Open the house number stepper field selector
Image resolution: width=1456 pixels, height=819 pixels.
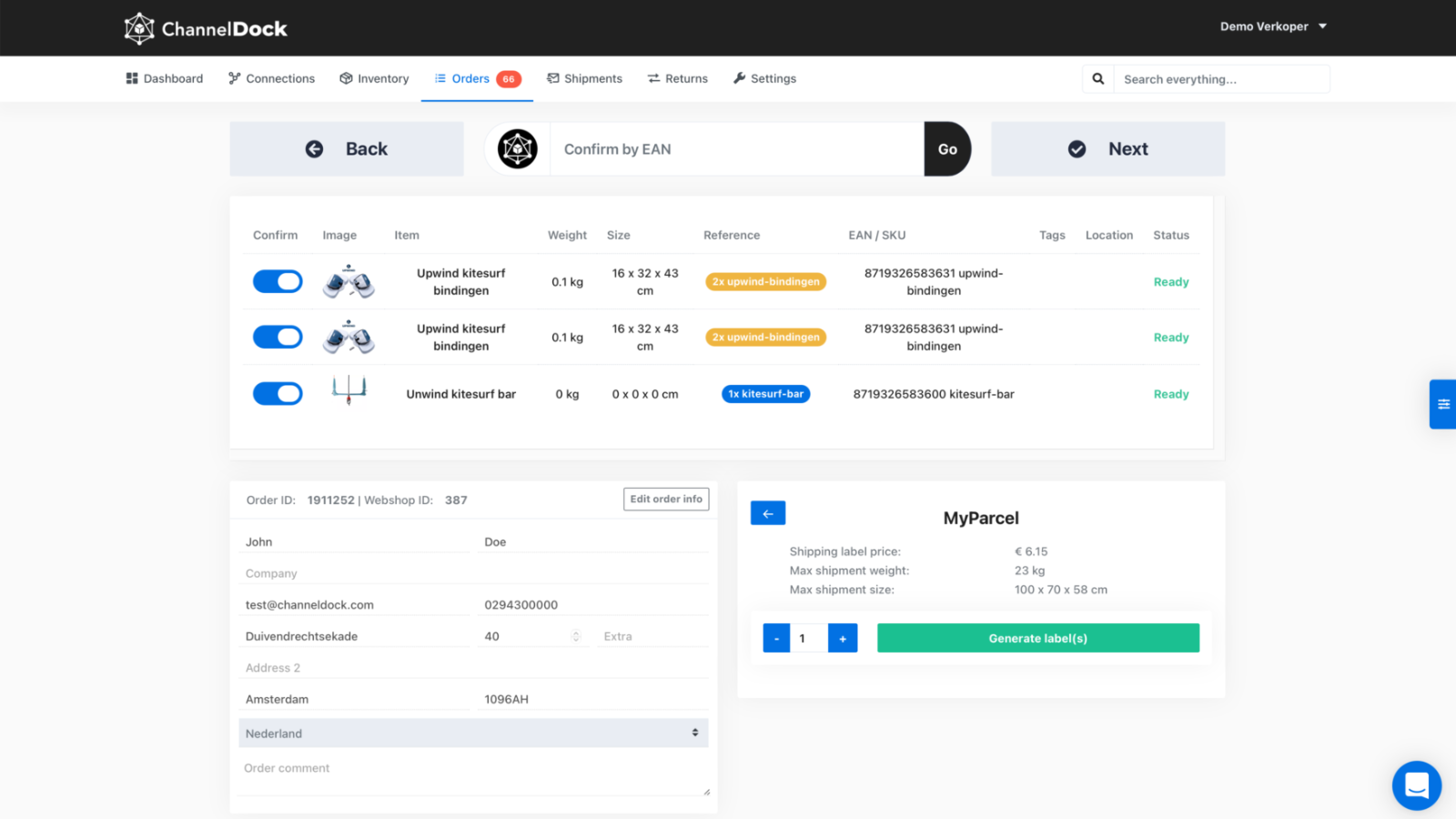pyautogui.click(x=575, y=635)
